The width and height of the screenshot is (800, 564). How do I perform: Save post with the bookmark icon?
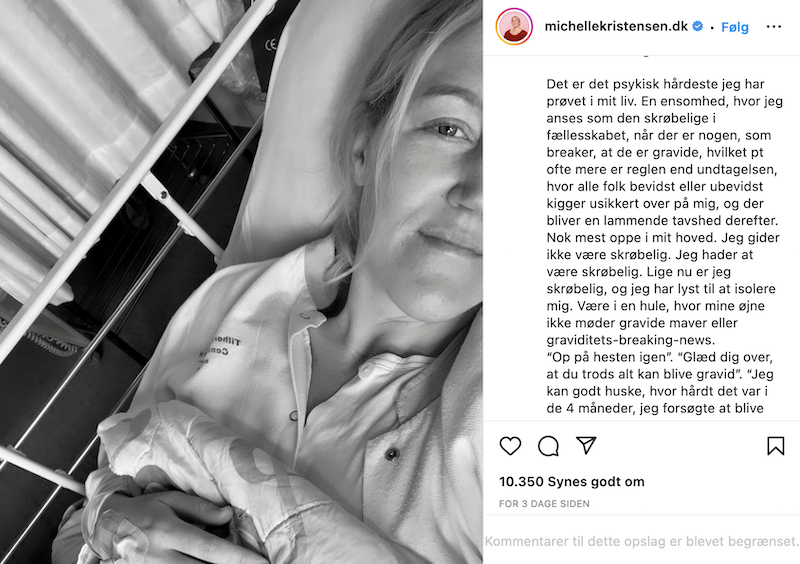tap(776, 446)
